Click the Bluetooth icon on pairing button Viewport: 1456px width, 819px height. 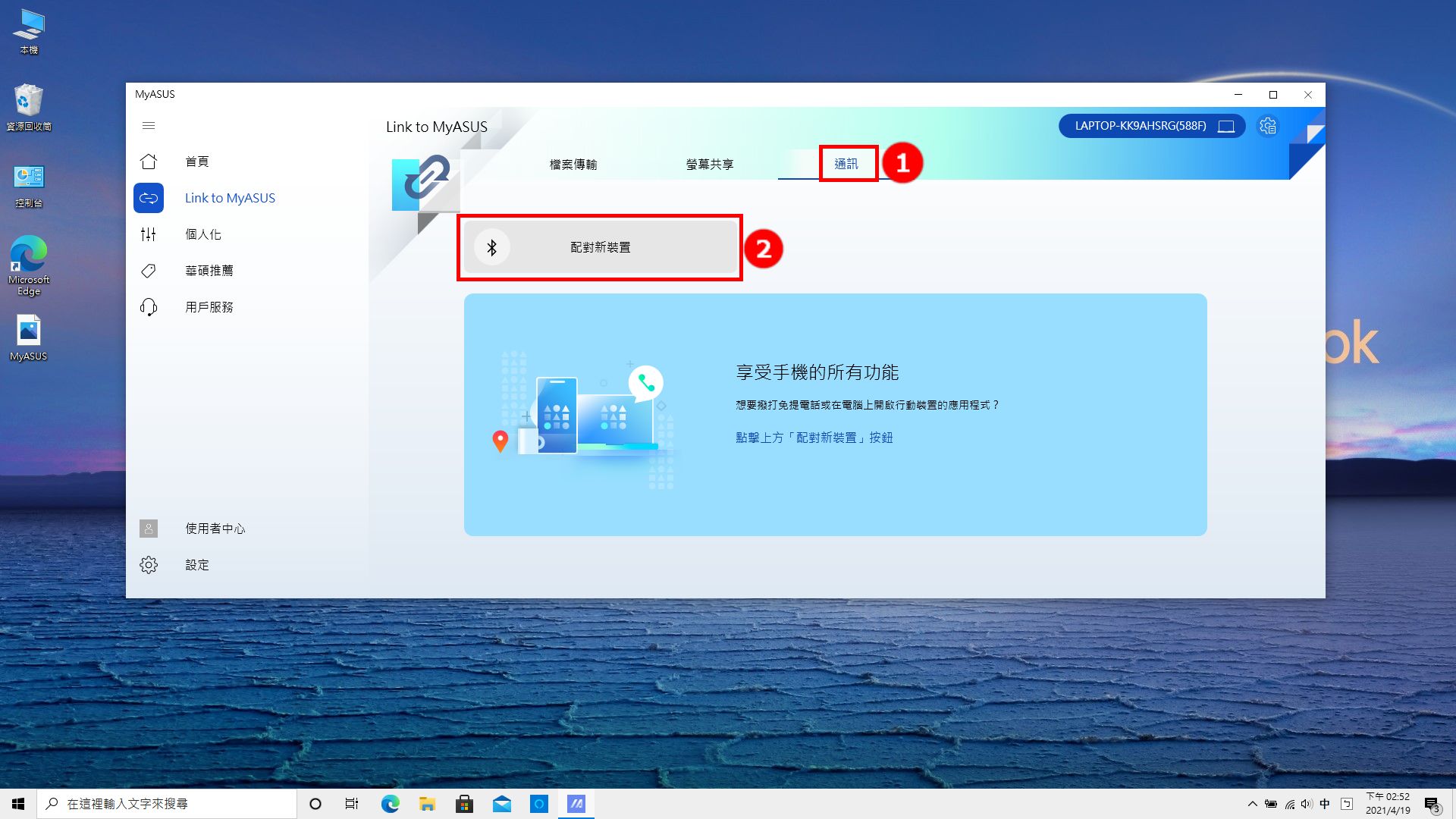pos(492,247)
